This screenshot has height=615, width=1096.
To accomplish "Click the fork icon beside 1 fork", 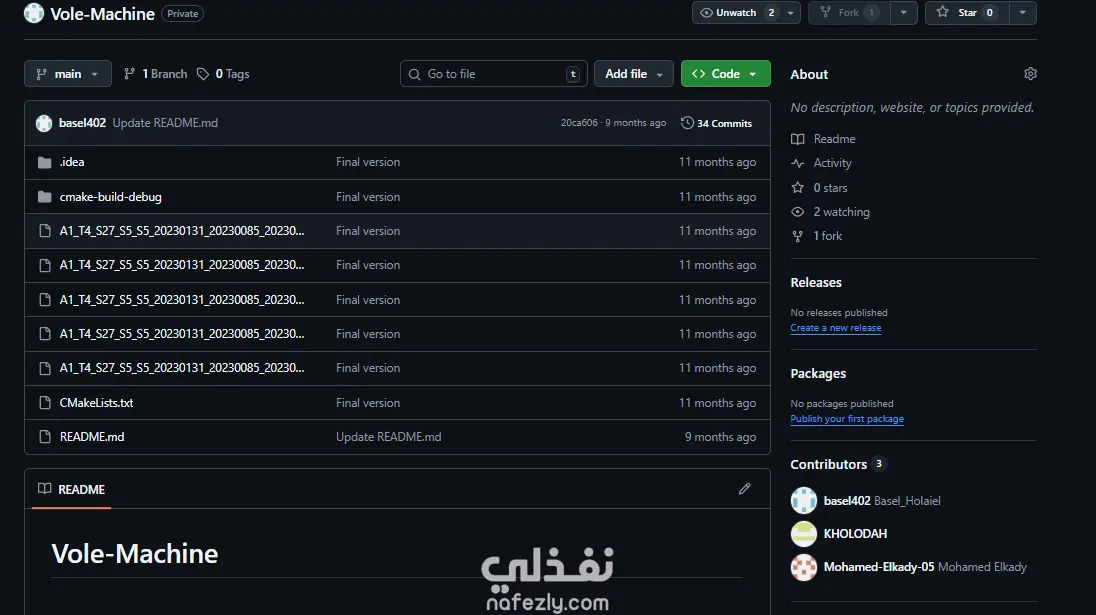I will tap(798, 236).
